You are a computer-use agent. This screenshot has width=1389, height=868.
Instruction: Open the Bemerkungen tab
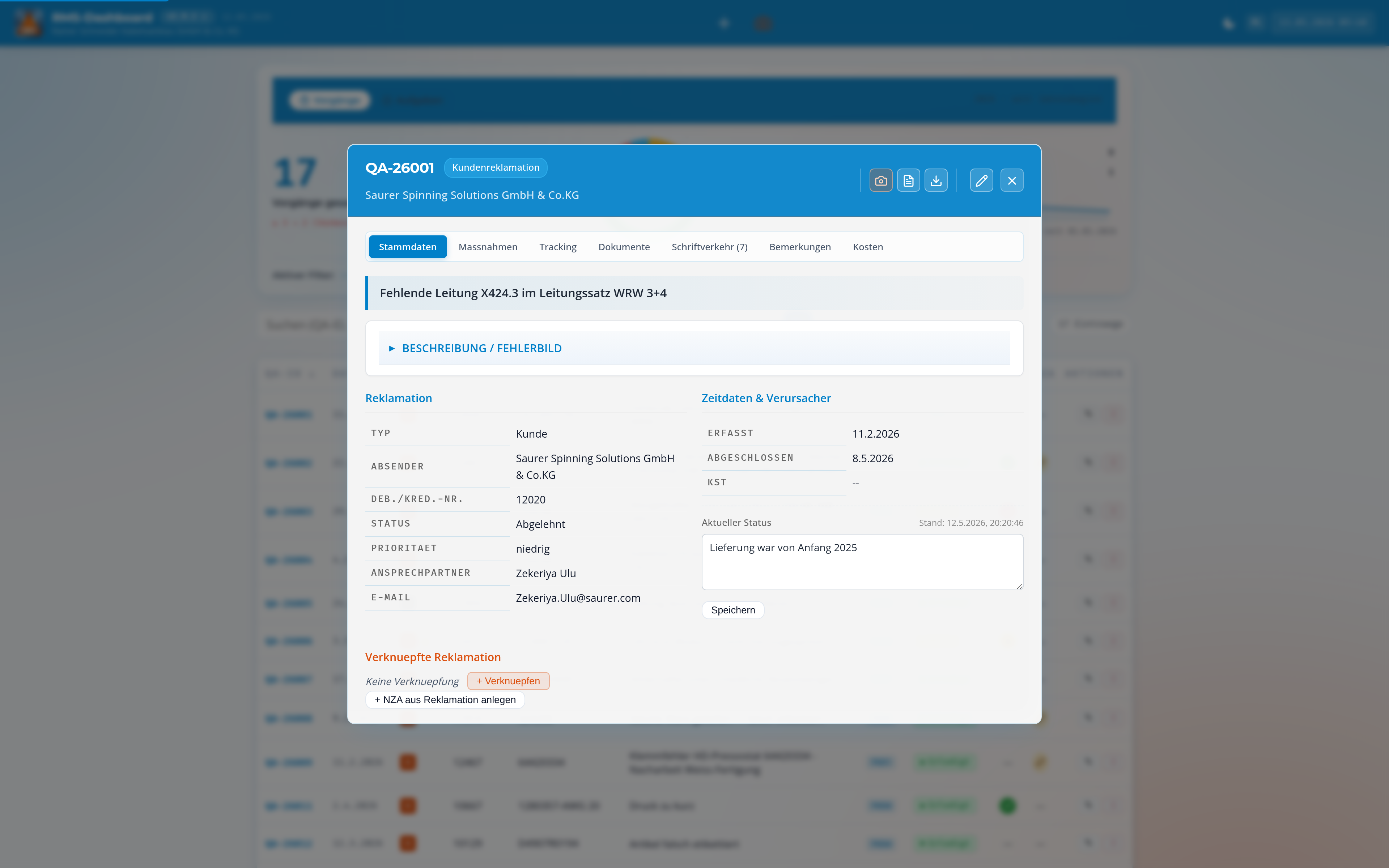pyautogui.click(x=800, y=247)
